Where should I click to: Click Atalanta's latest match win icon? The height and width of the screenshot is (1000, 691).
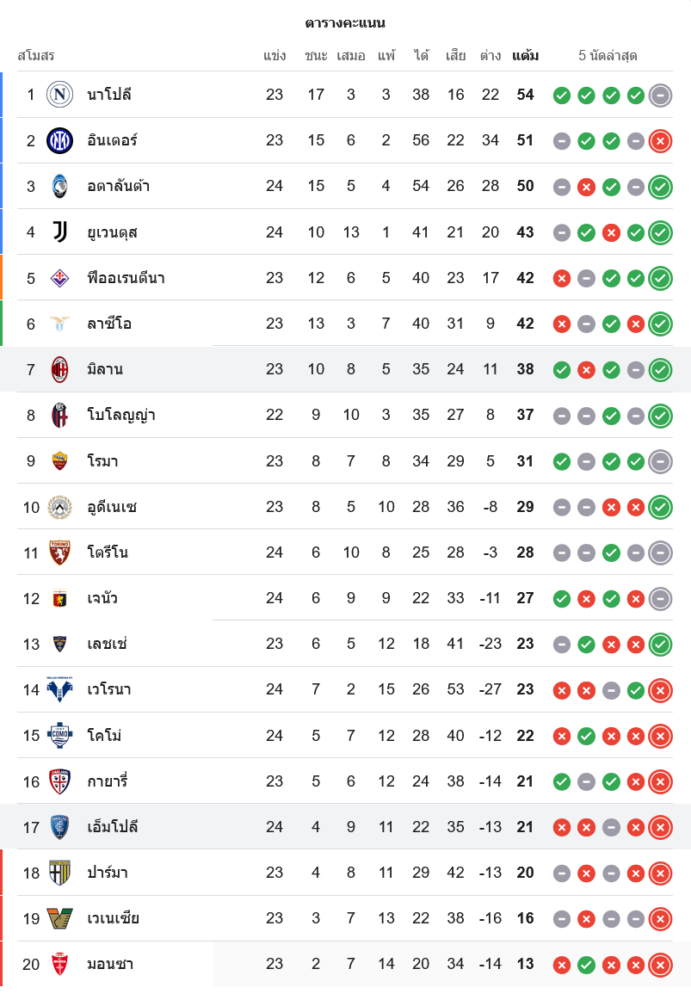pos(660,187)
